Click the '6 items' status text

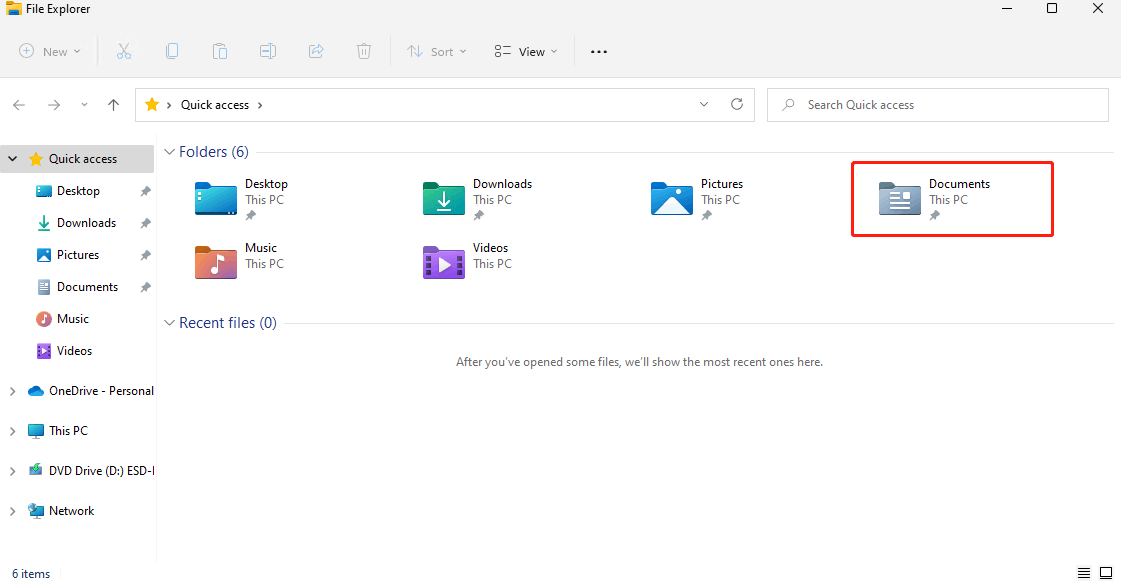[x=31, y=574]
